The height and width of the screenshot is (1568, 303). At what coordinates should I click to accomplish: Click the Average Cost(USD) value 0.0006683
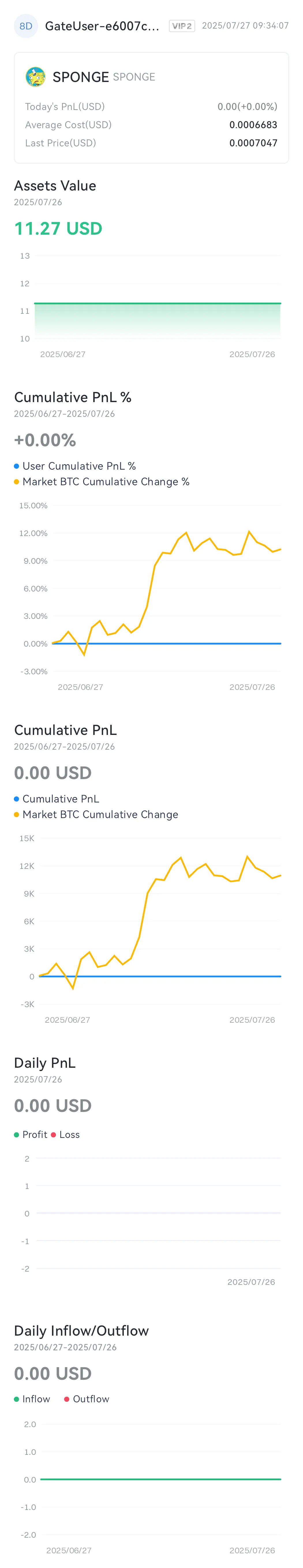253,125
